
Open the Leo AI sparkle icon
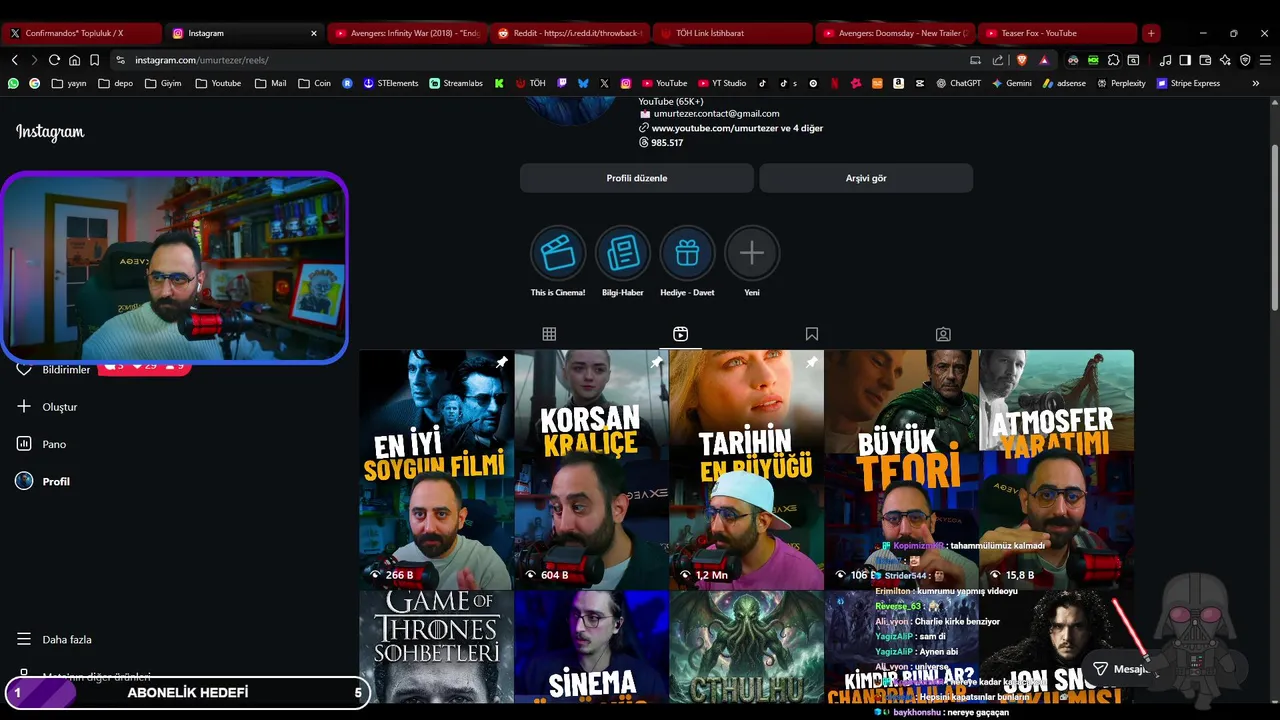[x=1225, y=60]
